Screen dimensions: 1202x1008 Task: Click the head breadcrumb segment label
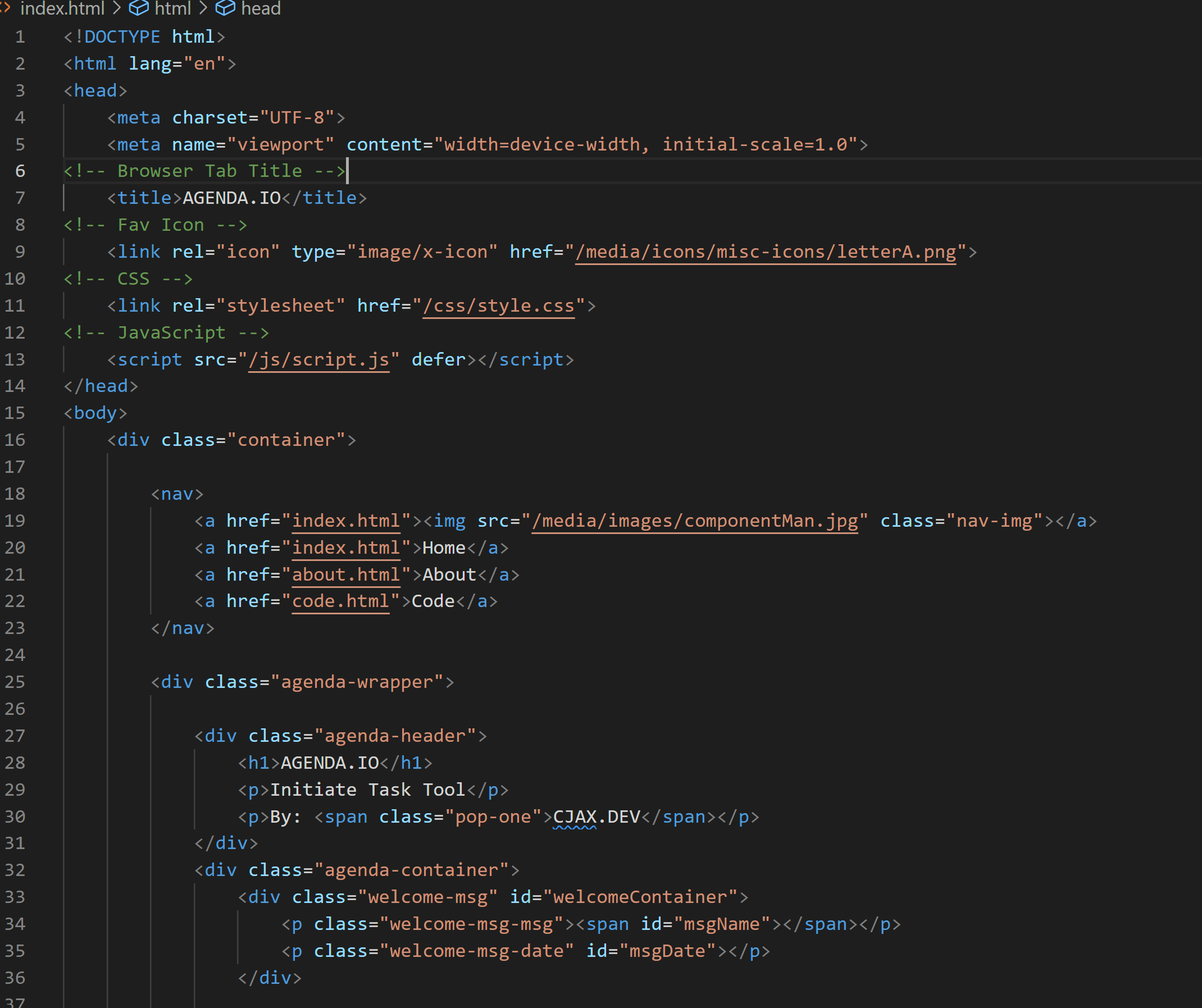point(261,8)
